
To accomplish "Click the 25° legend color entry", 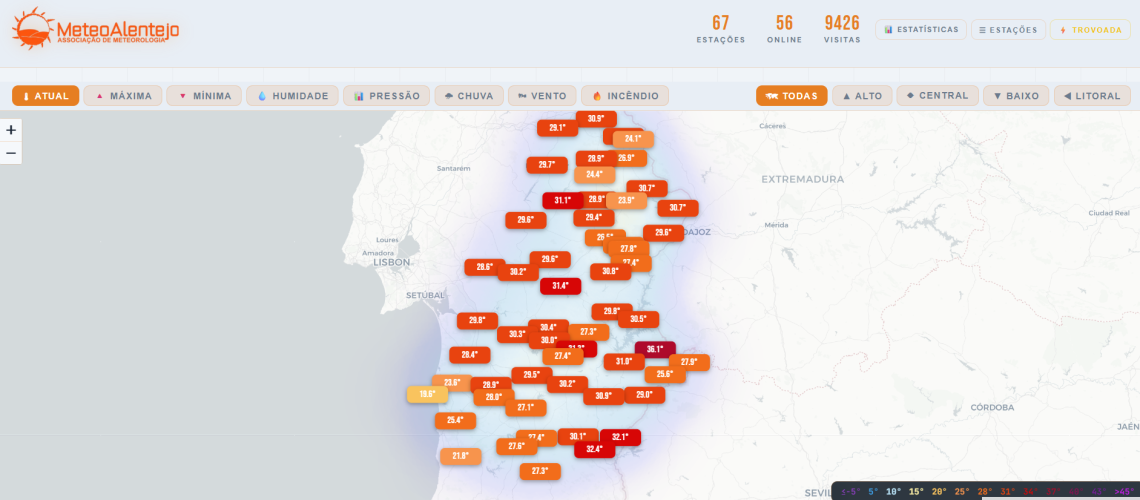I will (x=962, y=492).
